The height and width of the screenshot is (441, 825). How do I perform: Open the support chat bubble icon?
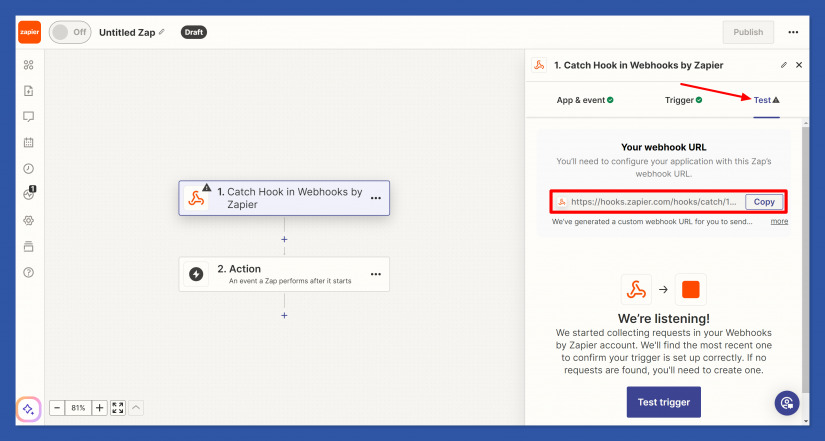[x=787, y=403]
